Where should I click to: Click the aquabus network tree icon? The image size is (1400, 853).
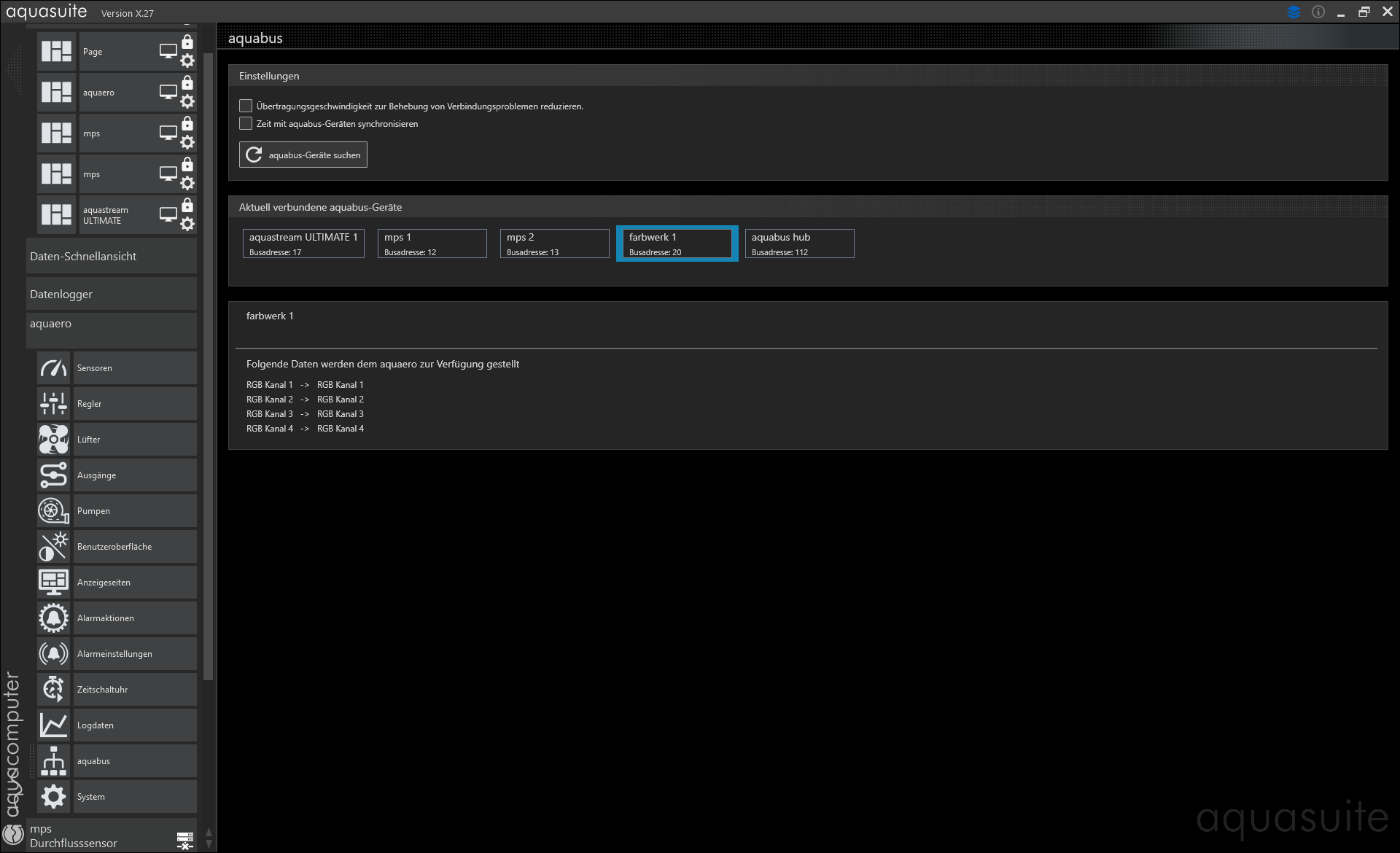tap(53, 761)
